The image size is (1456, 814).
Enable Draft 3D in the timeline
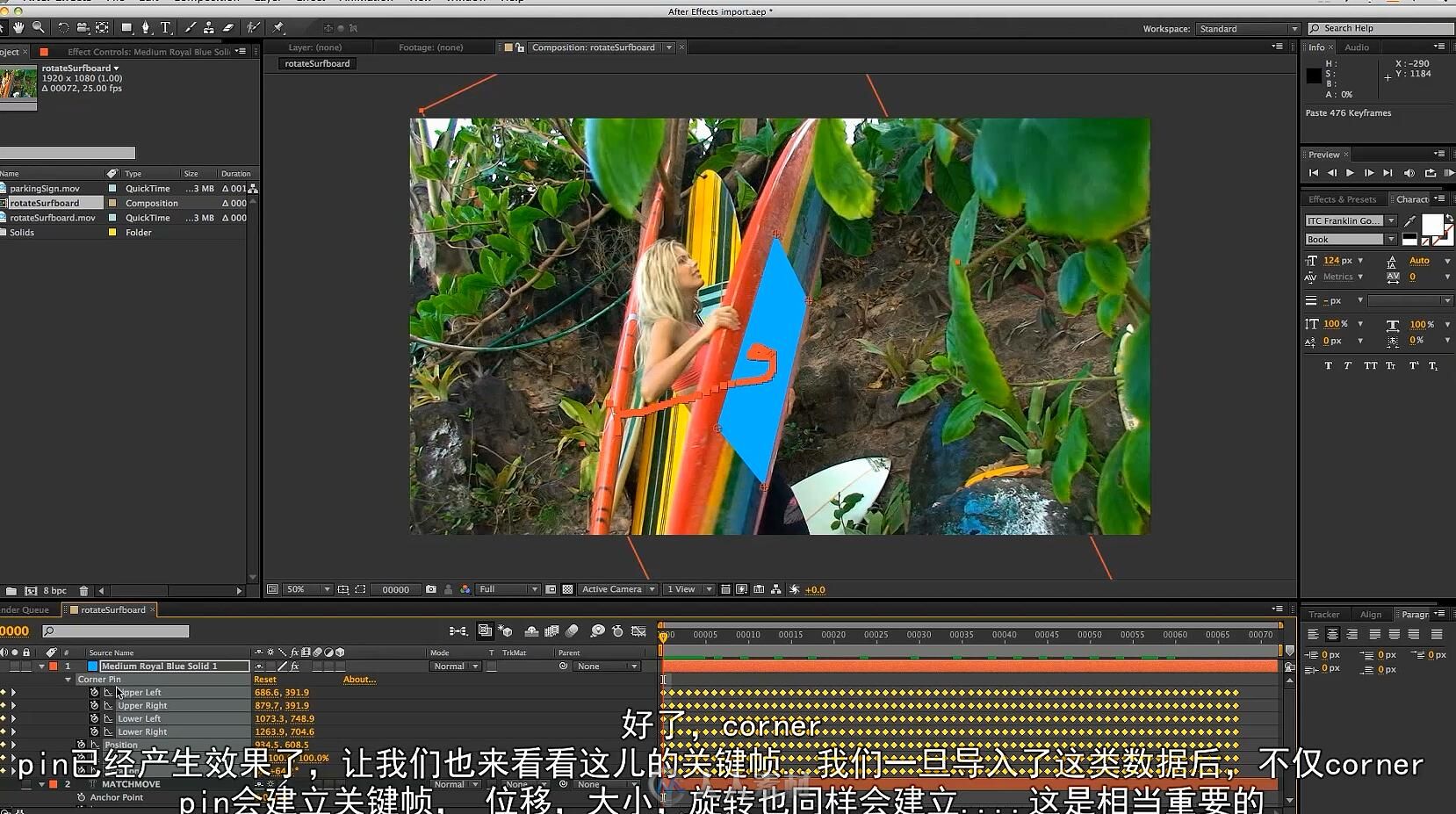[505, 630]
